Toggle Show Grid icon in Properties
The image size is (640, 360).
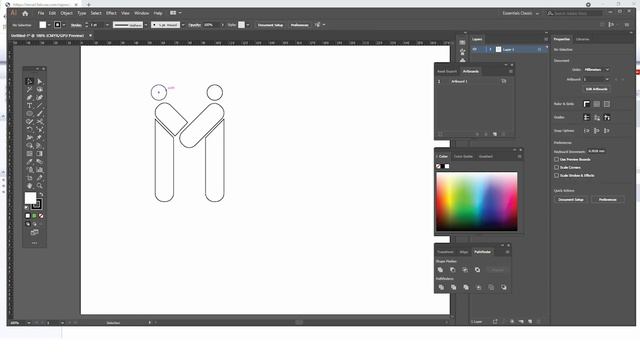click(x=597, y=104)
